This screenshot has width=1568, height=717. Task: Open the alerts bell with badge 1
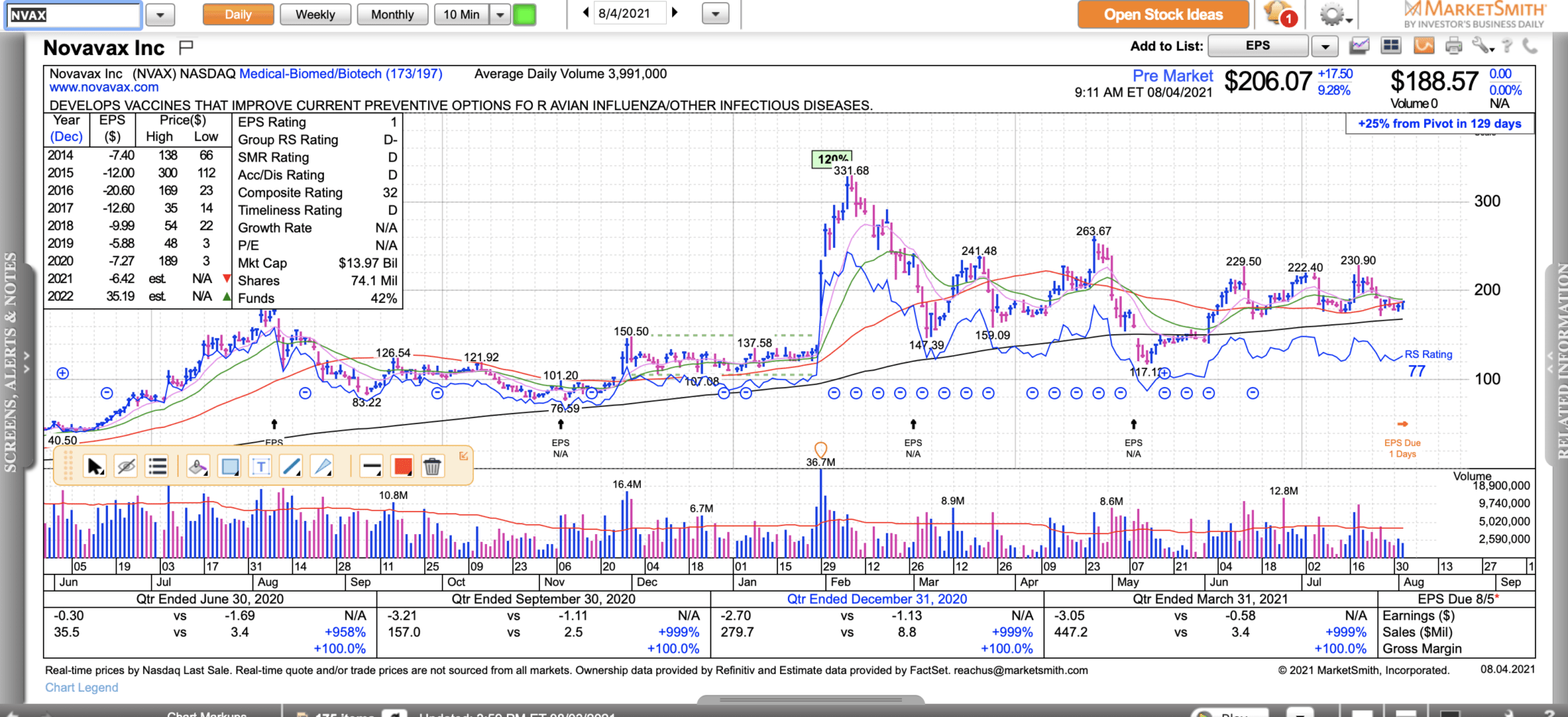(x=1281, y=14)
